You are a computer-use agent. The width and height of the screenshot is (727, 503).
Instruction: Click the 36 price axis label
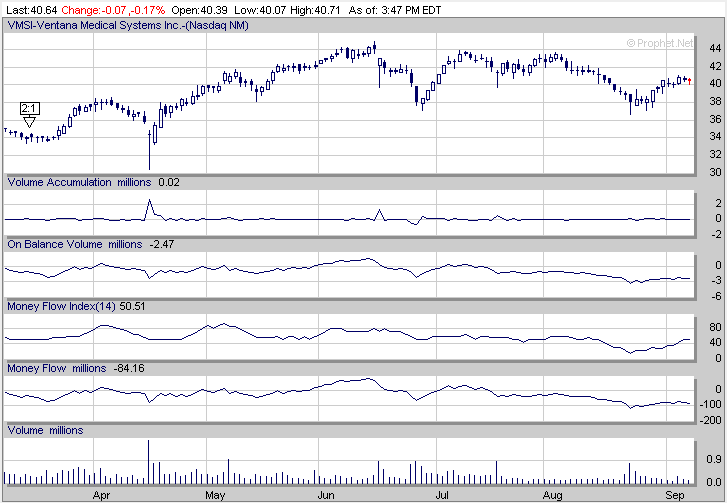pos(715,119)
